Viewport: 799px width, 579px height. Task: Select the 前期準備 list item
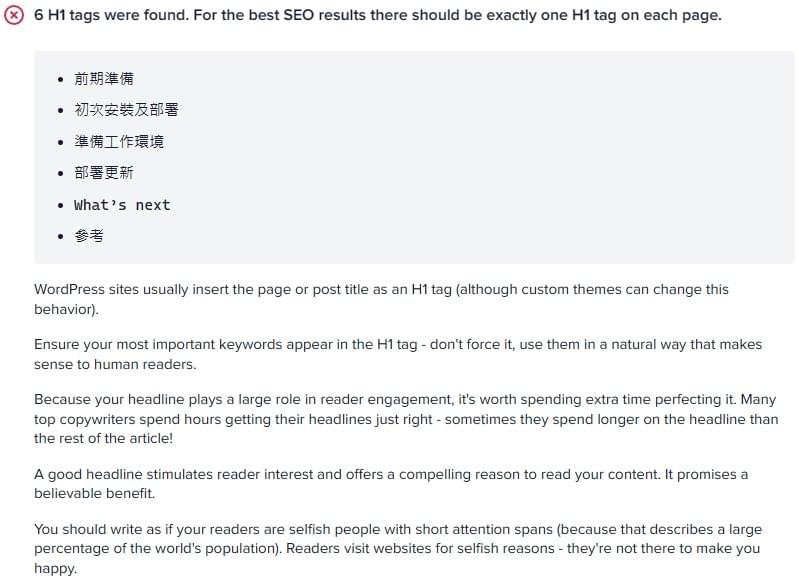(x=103, y=78)
